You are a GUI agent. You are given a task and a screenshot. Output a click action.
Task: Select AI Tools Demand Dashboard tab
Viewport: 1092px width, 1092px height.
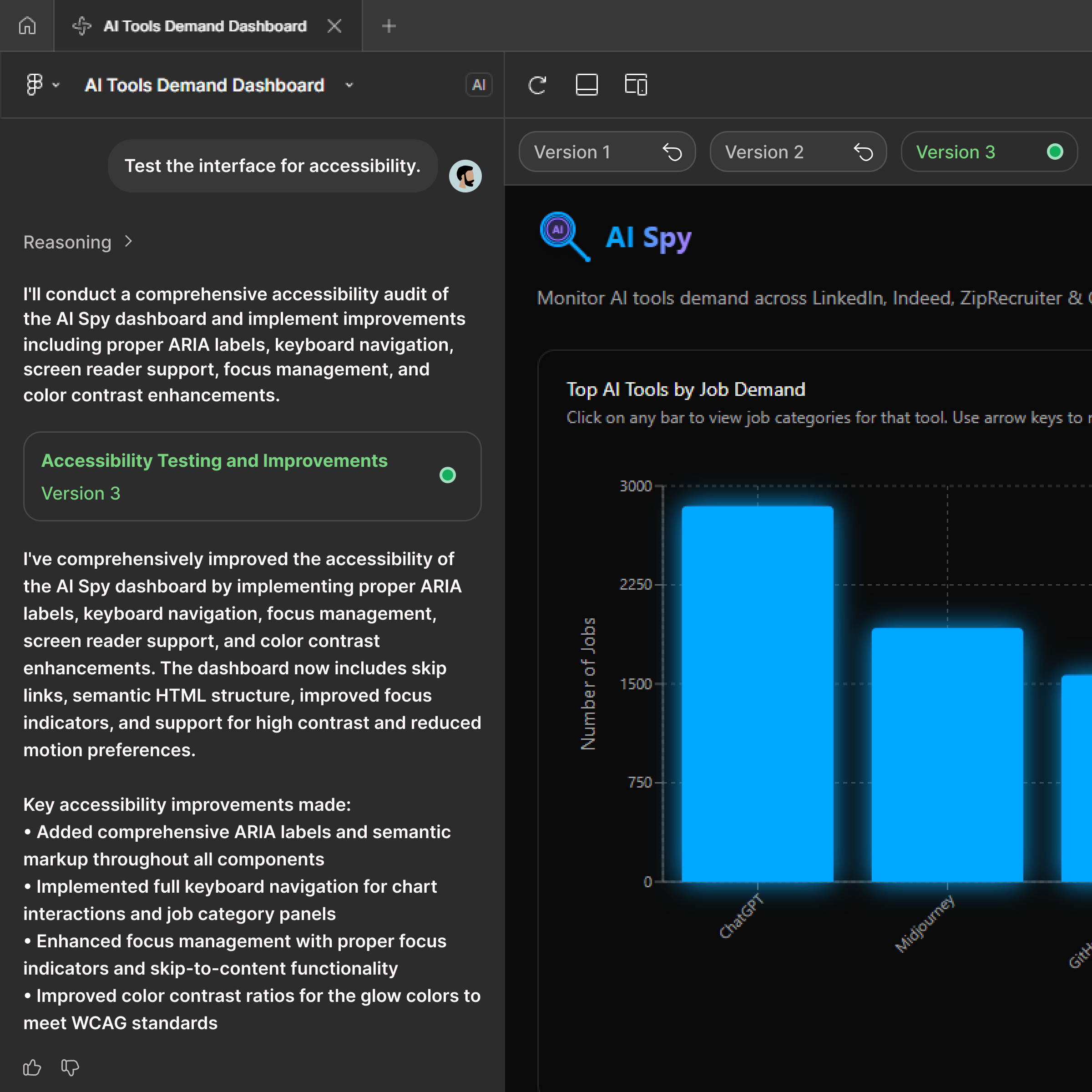coord(205,26)
